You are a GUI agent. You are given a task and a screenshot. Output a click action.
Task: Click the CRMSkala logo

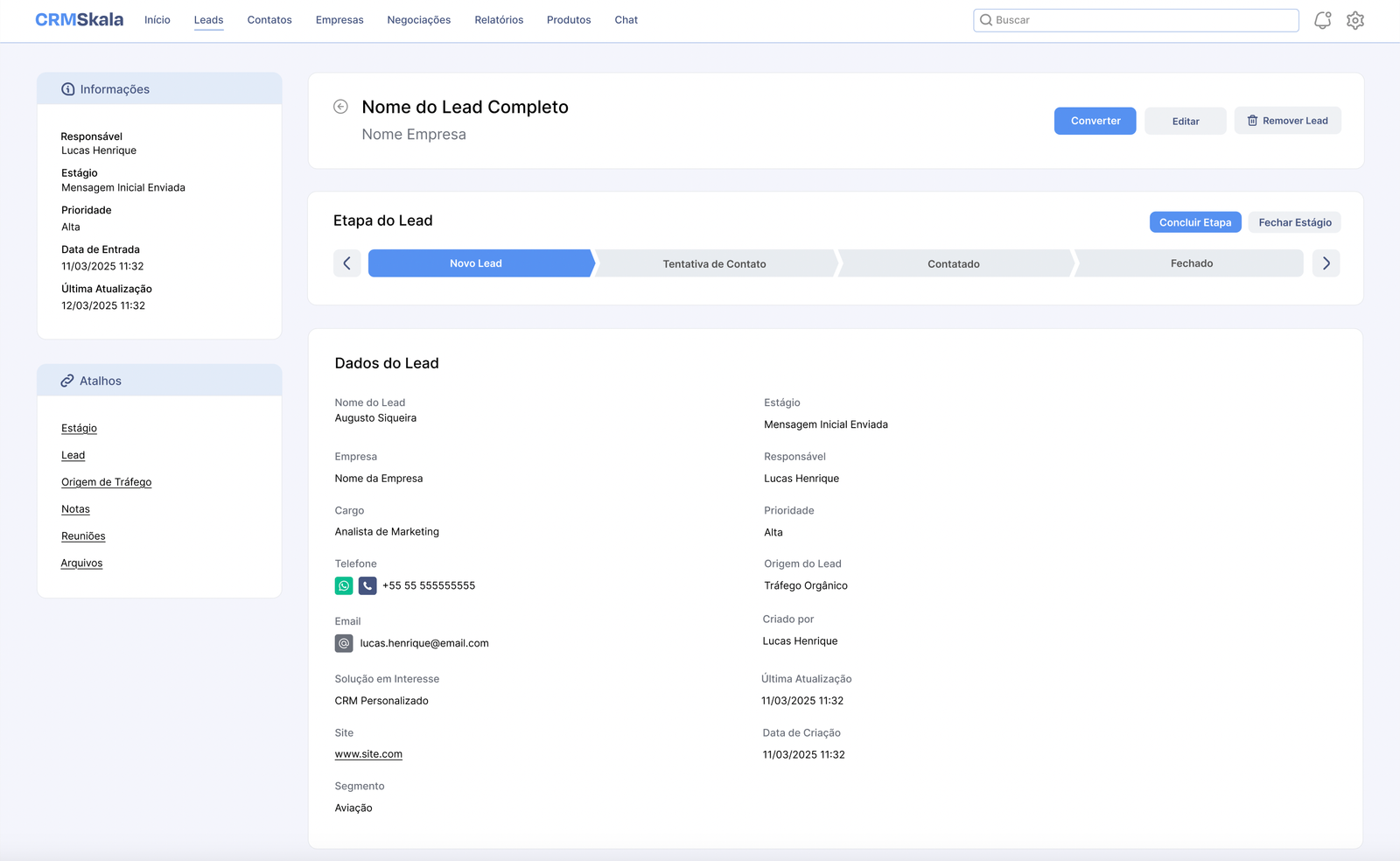coord(79,20)
